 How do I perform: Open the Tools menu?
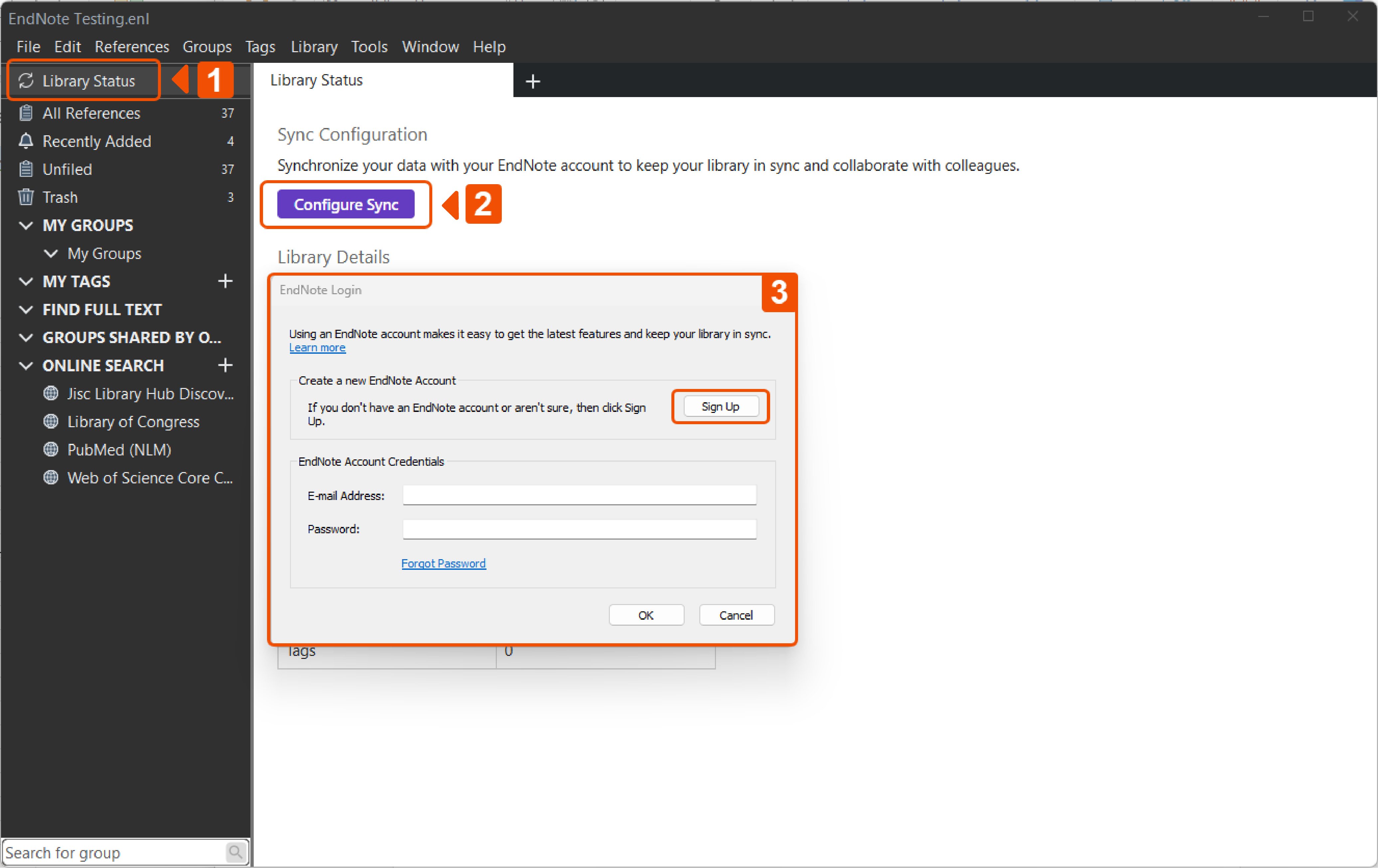[369, 46]
